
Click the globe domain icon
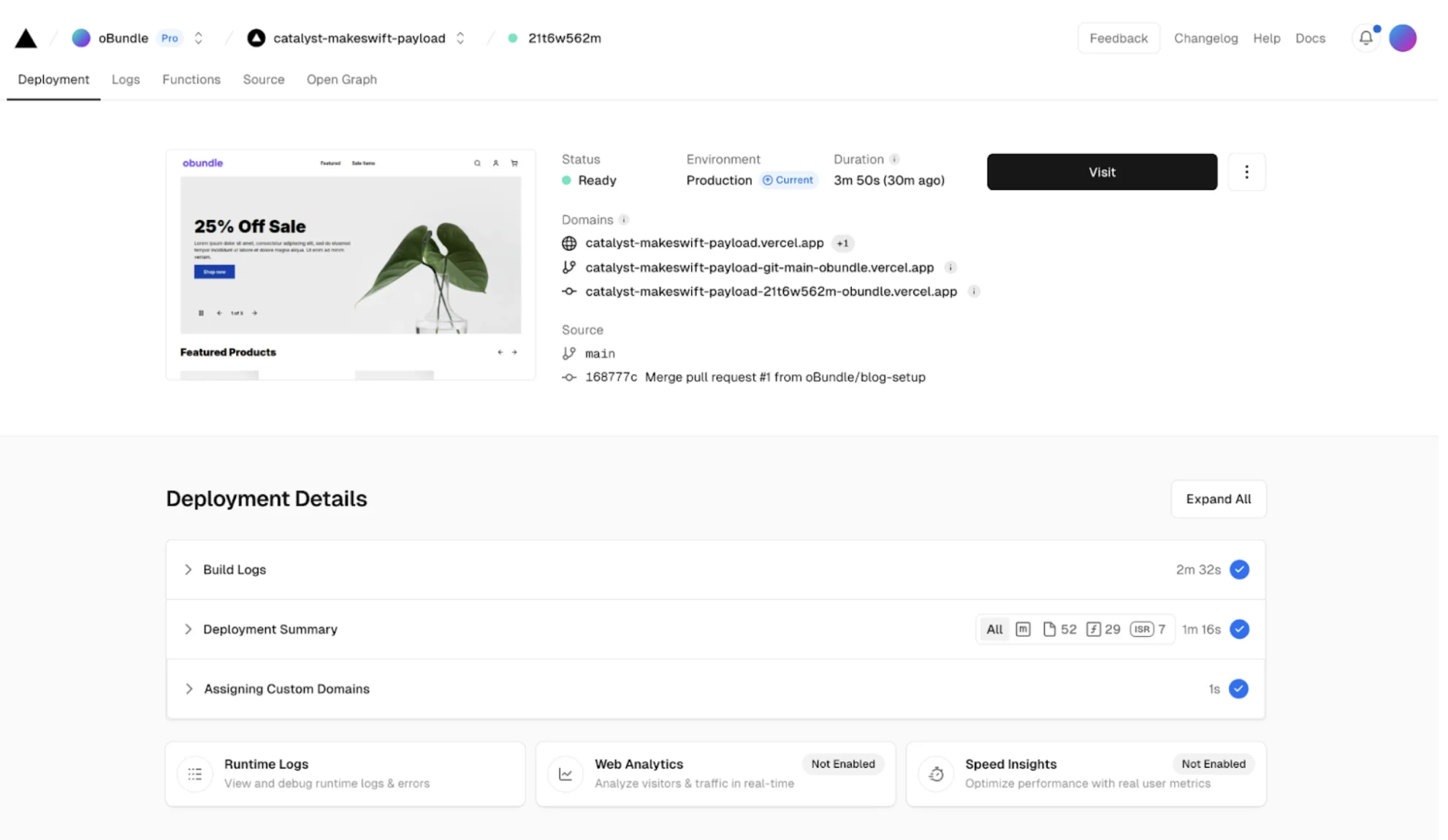[569, 243]
